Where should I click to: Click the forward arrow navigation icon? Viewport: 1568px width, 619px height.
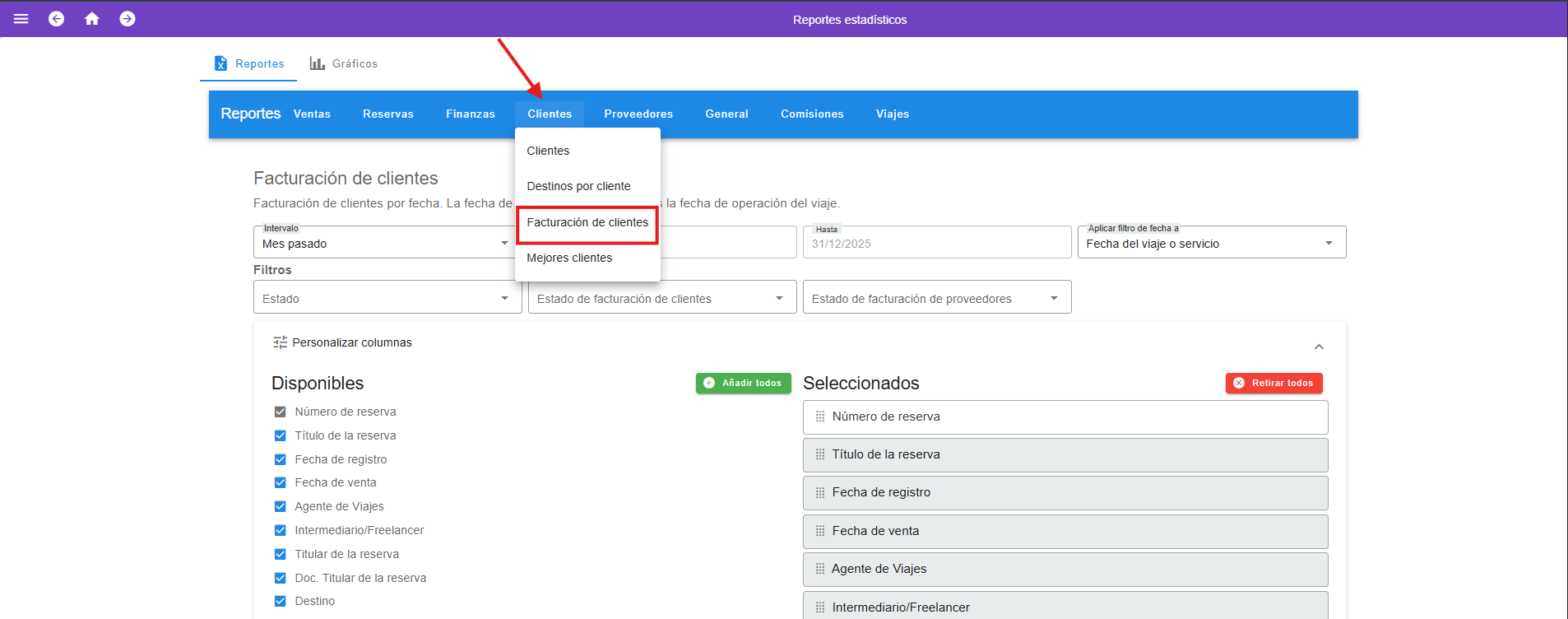(x=128, y=19)
